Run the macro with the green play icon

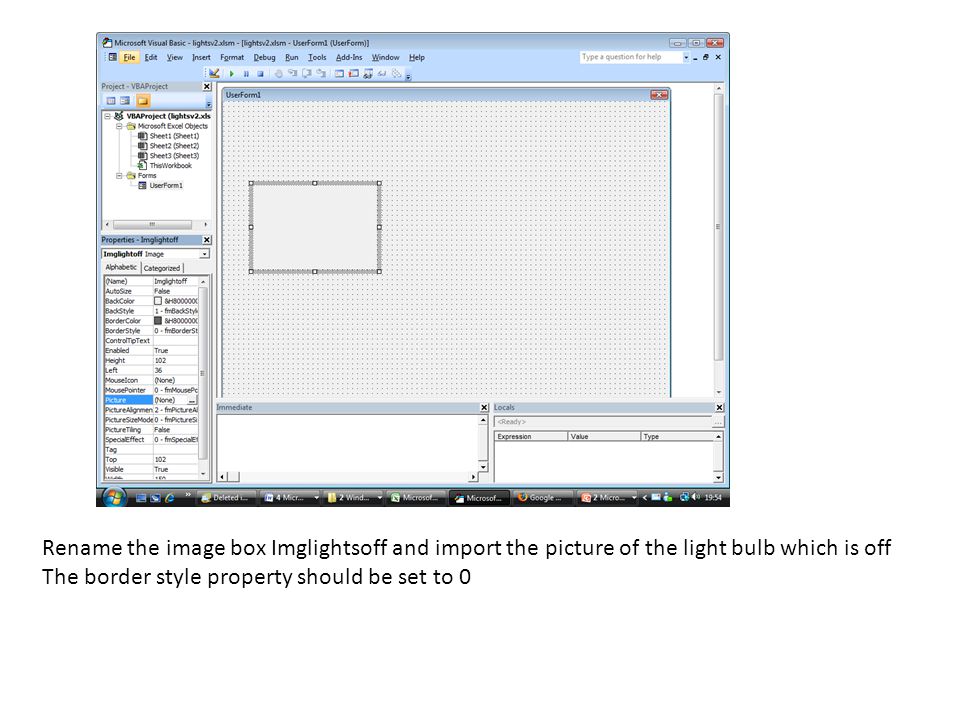(231, 73)
